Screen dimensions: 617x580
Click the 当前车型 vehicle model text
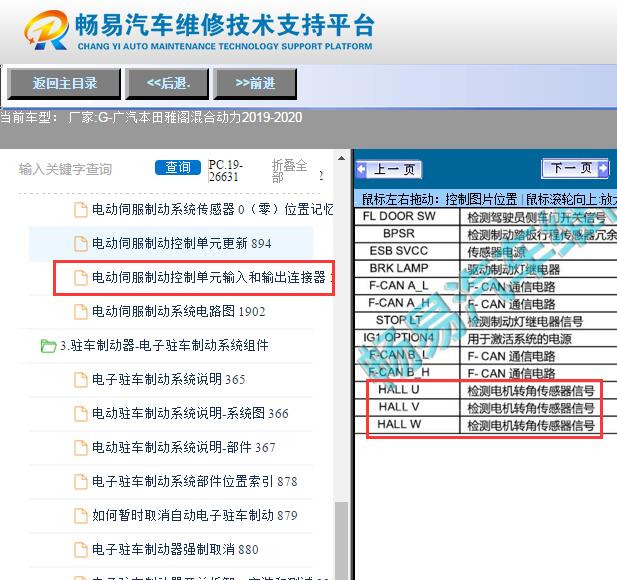[x=151, y=117]
